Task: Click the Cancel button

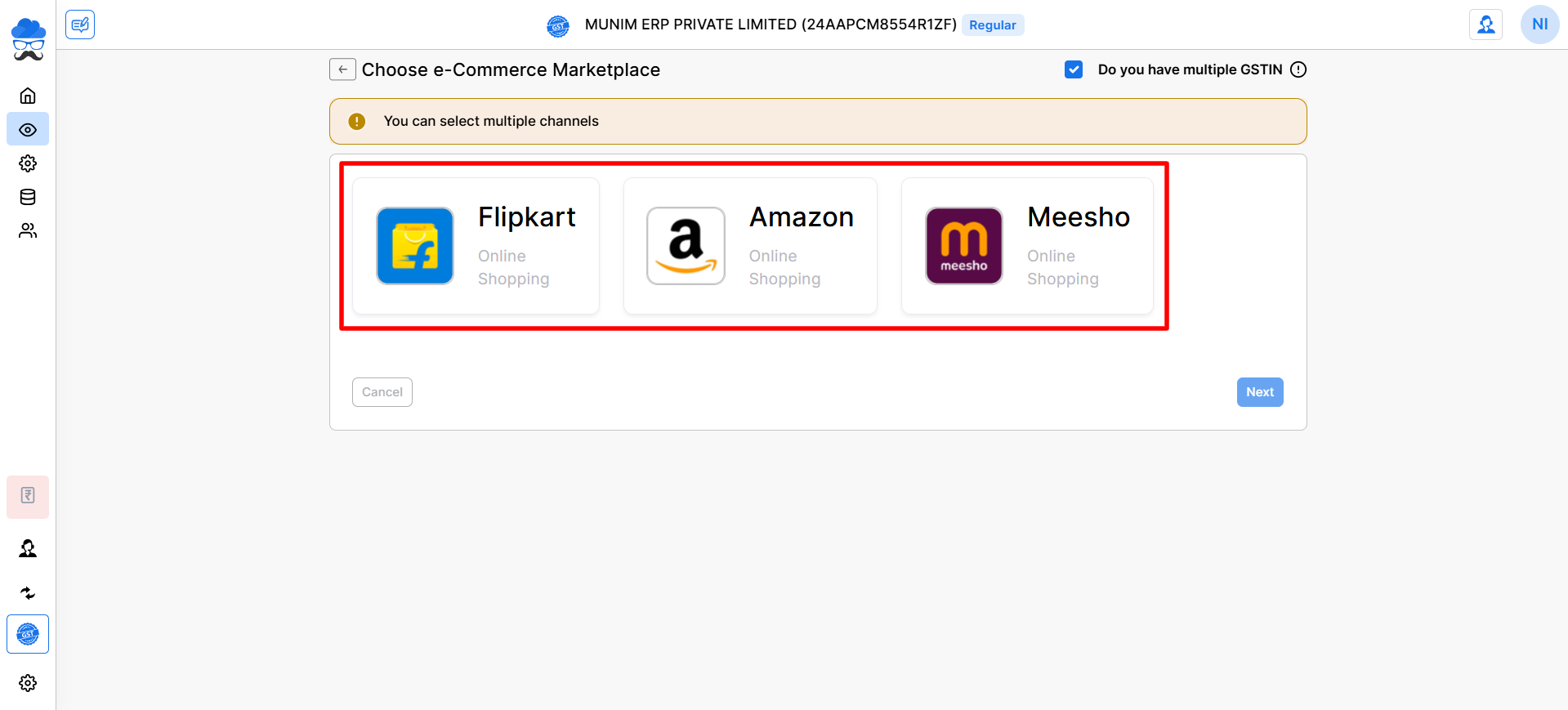Action: (382, 392)
